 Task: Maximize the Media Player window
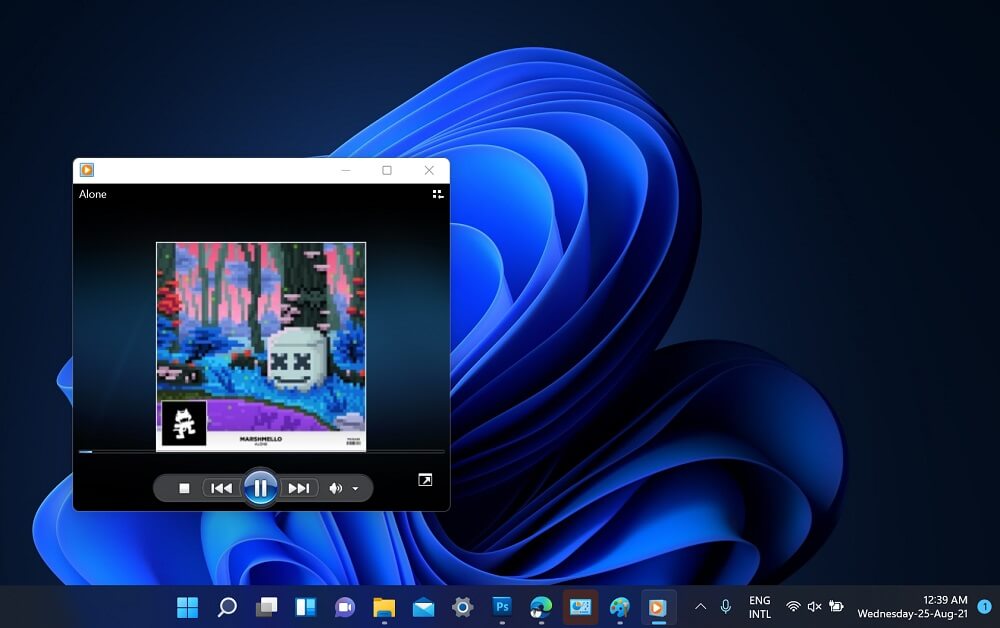tap(386, 170)
